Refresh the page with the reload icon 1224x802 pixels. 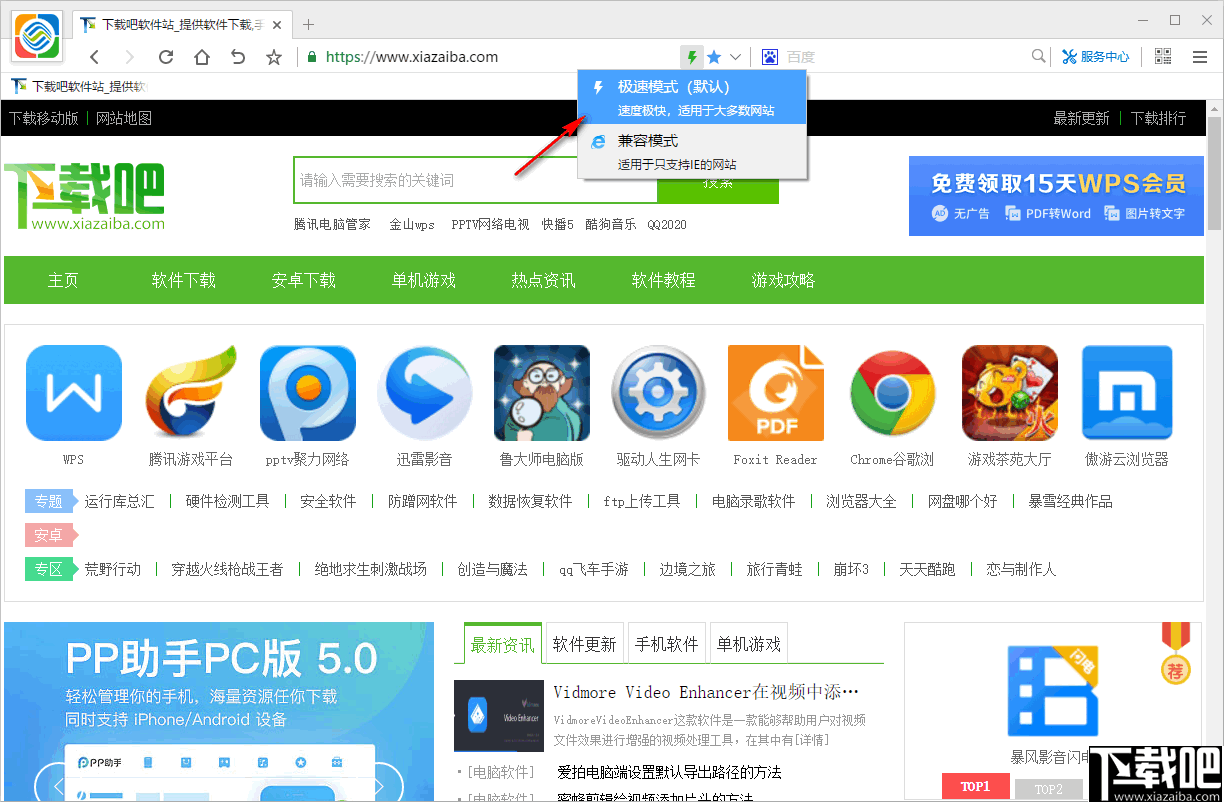point(165,57)
